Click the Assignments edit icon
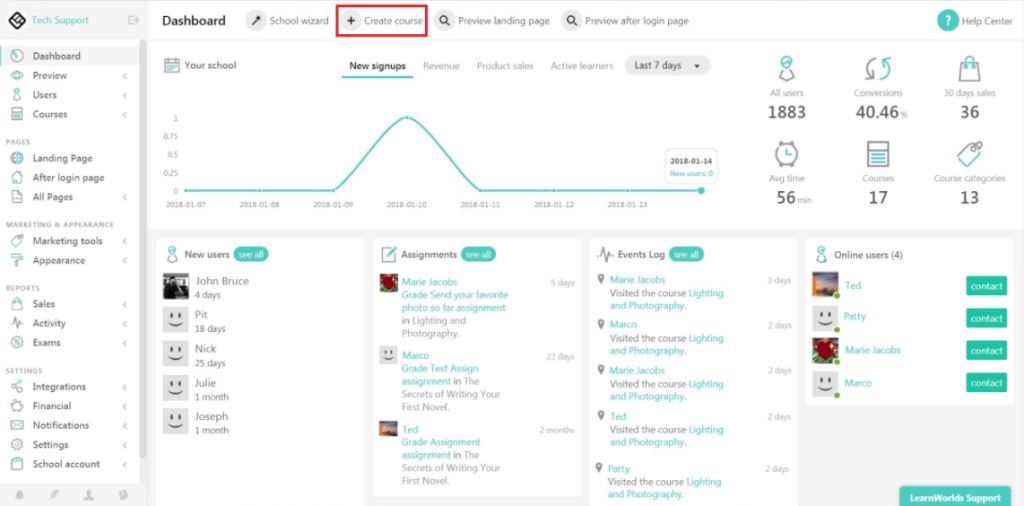 pos(389,254)
